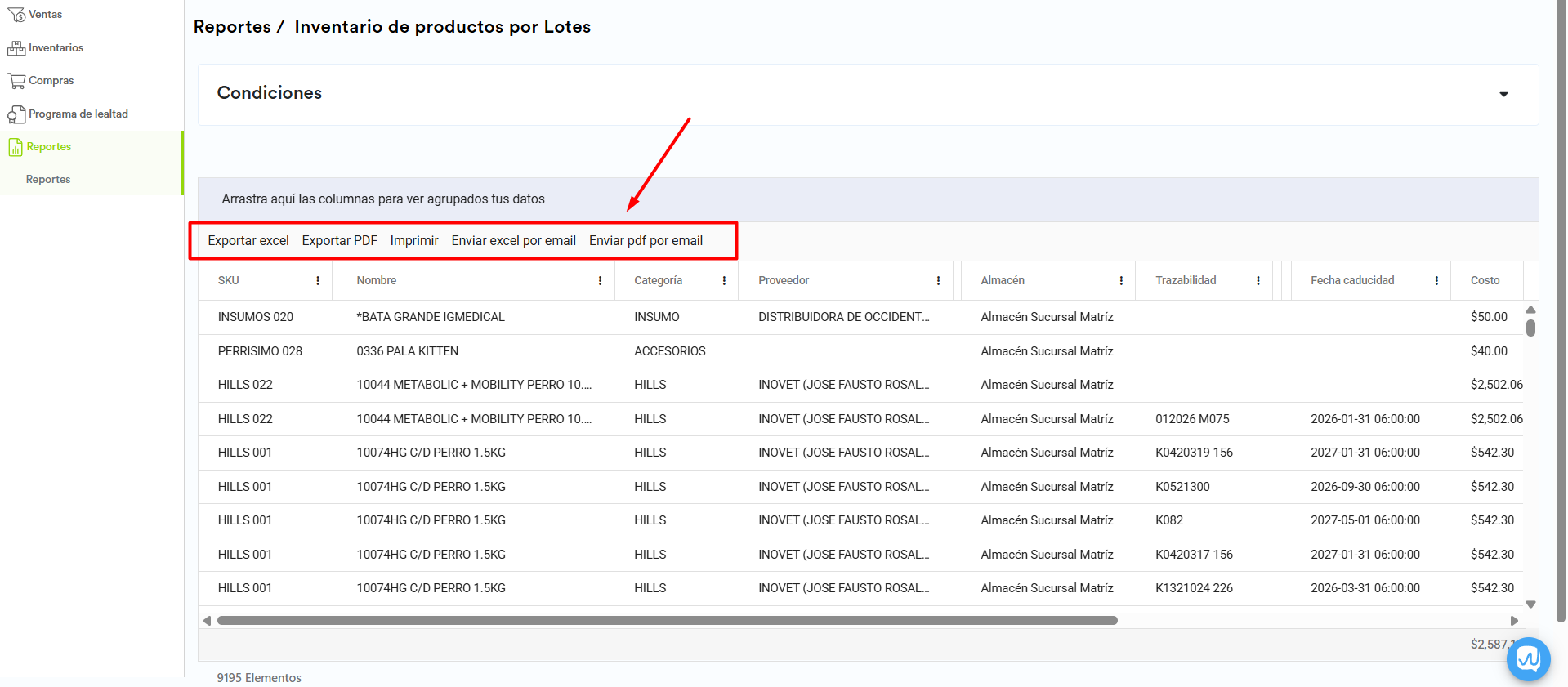The height and width of the screenshot is (687, 1568).
Task: Open Almacén column options menu
Action: pyautogui.click(x=1121, y=280)
